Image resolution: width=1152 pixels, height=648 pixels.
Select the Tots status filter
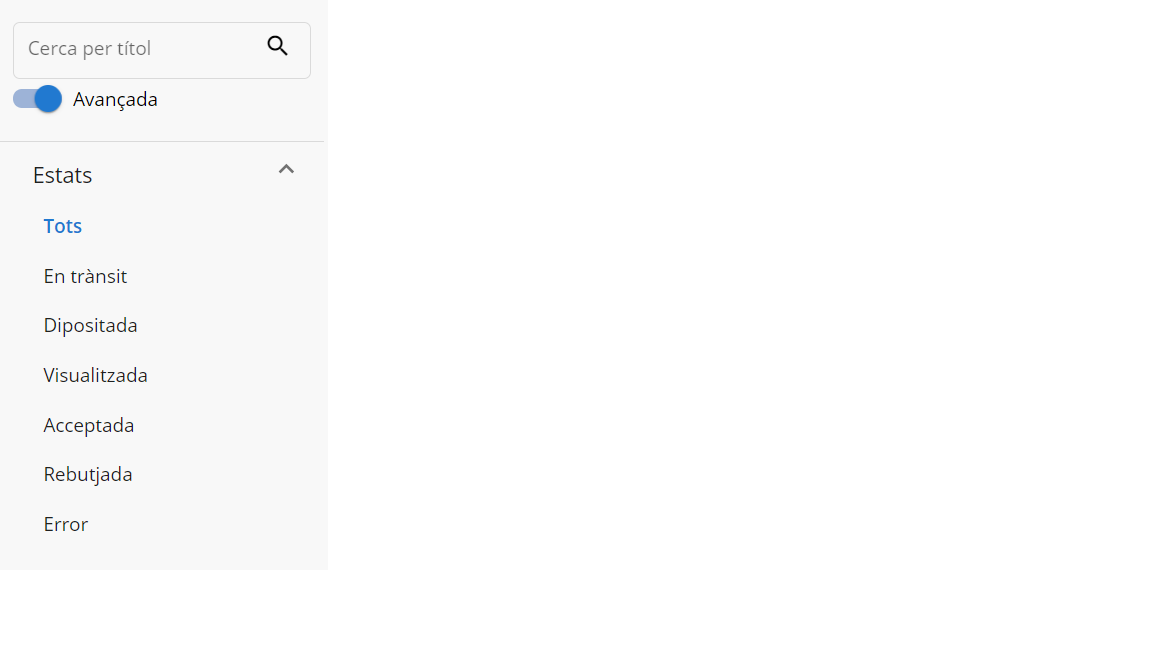tap(62, 226)
